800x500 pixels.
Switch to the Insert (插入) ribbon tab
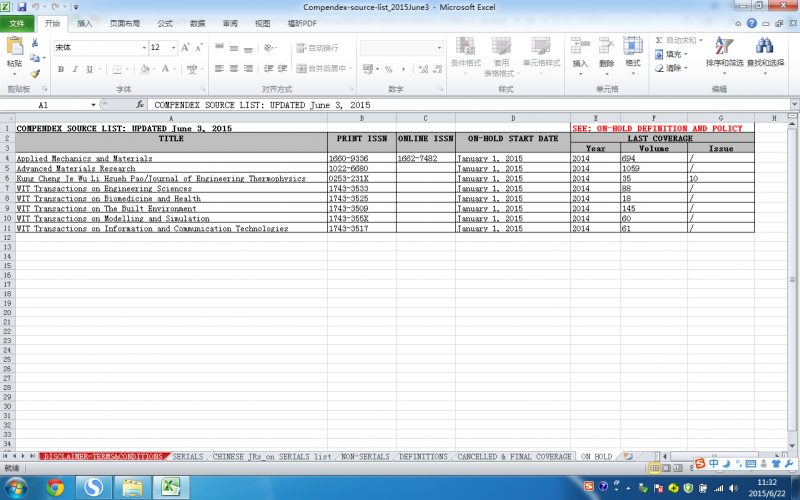[x=85, y=23]
